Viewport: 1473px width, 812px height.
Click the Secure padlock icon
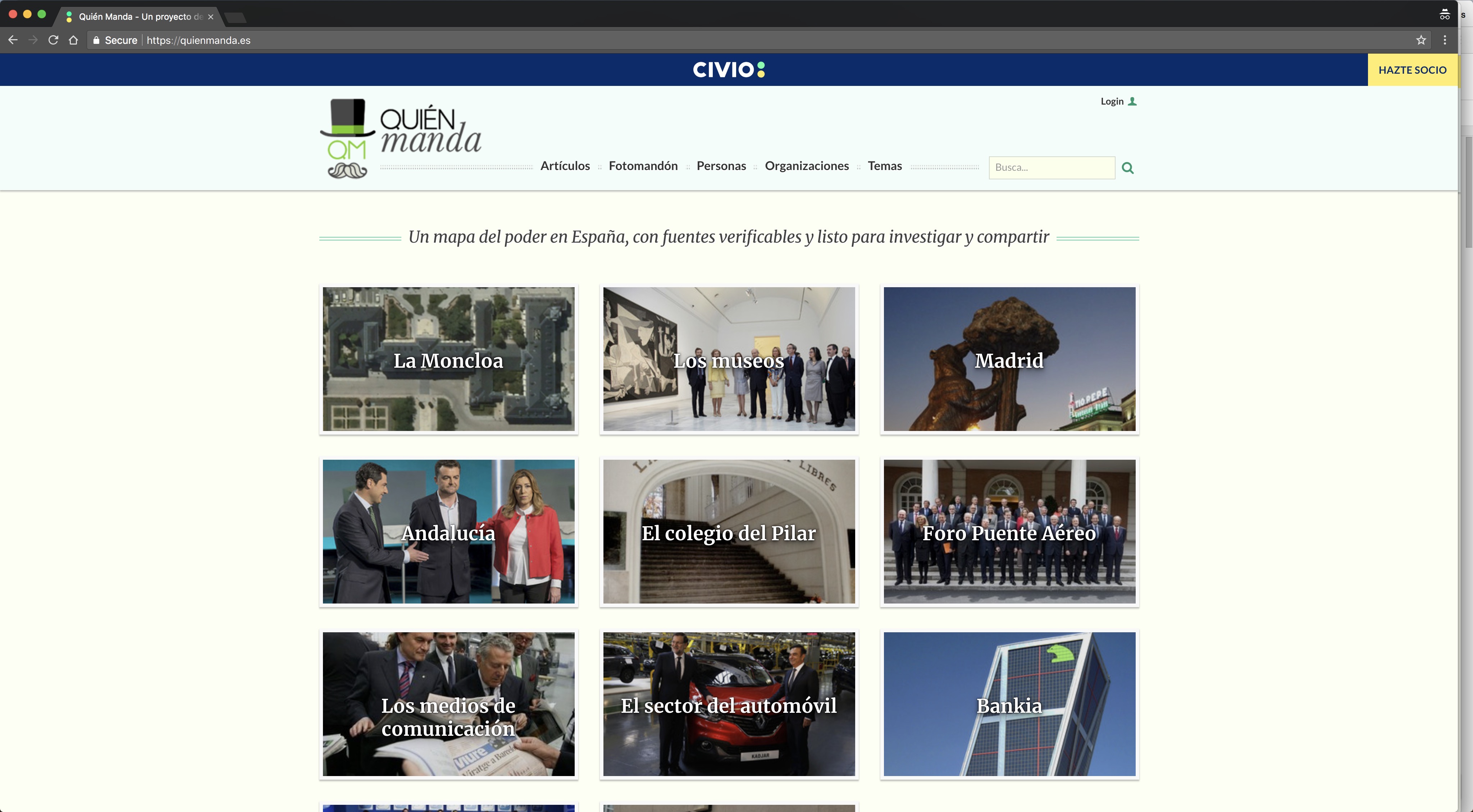[96, 40]
